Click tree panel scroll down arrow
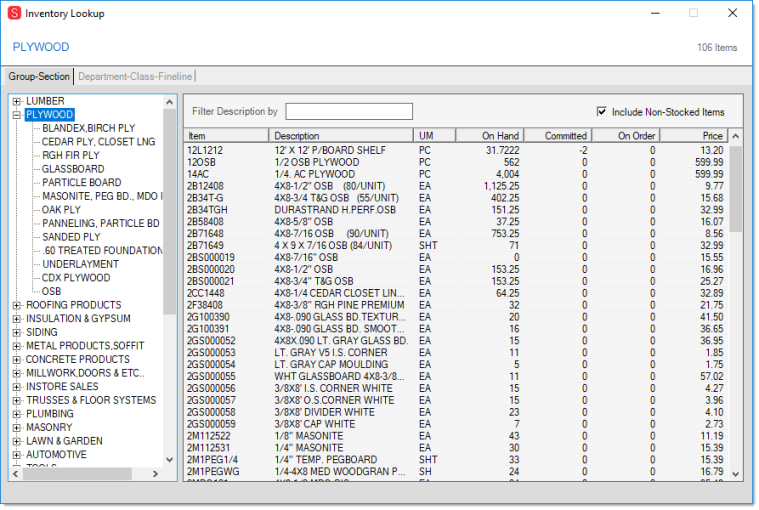759x510 pixels. coord(169,460)
